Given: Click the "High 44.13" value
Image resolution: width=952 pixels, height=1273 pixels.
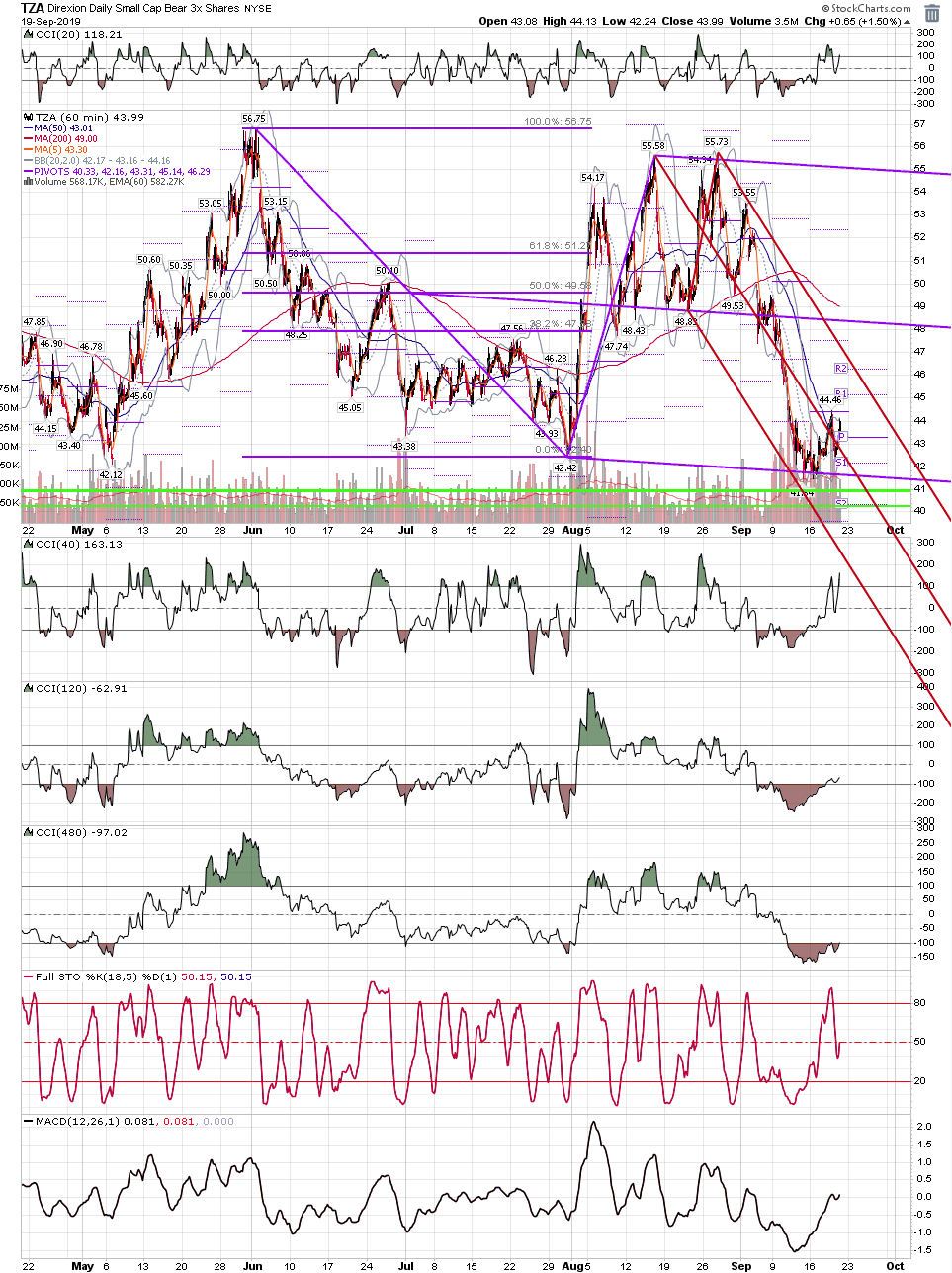Looking at the screenshot, I should (x=571, y=21).
